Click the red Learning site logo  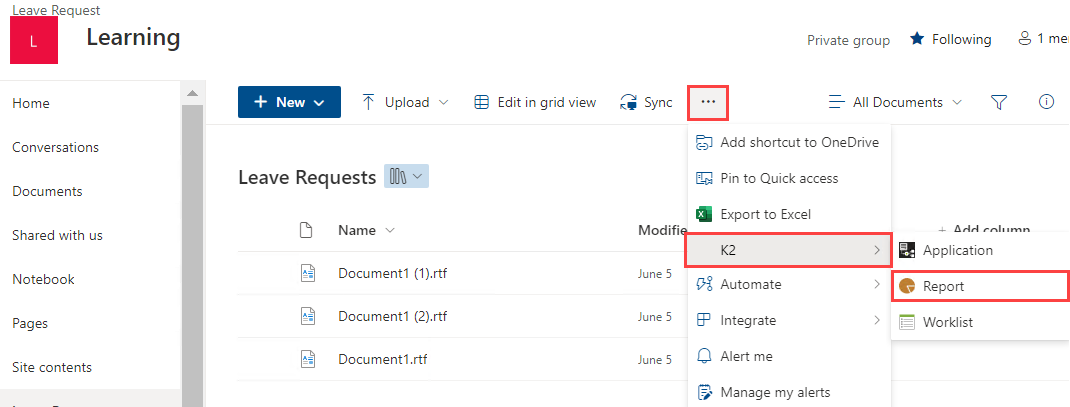[x=34, y=40]
